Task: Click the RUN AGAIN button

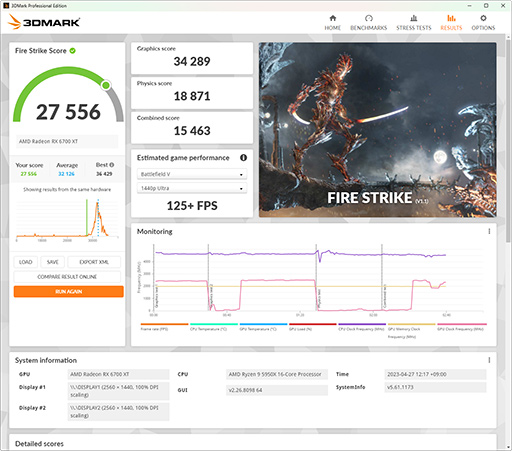Action: coord(69,291)
